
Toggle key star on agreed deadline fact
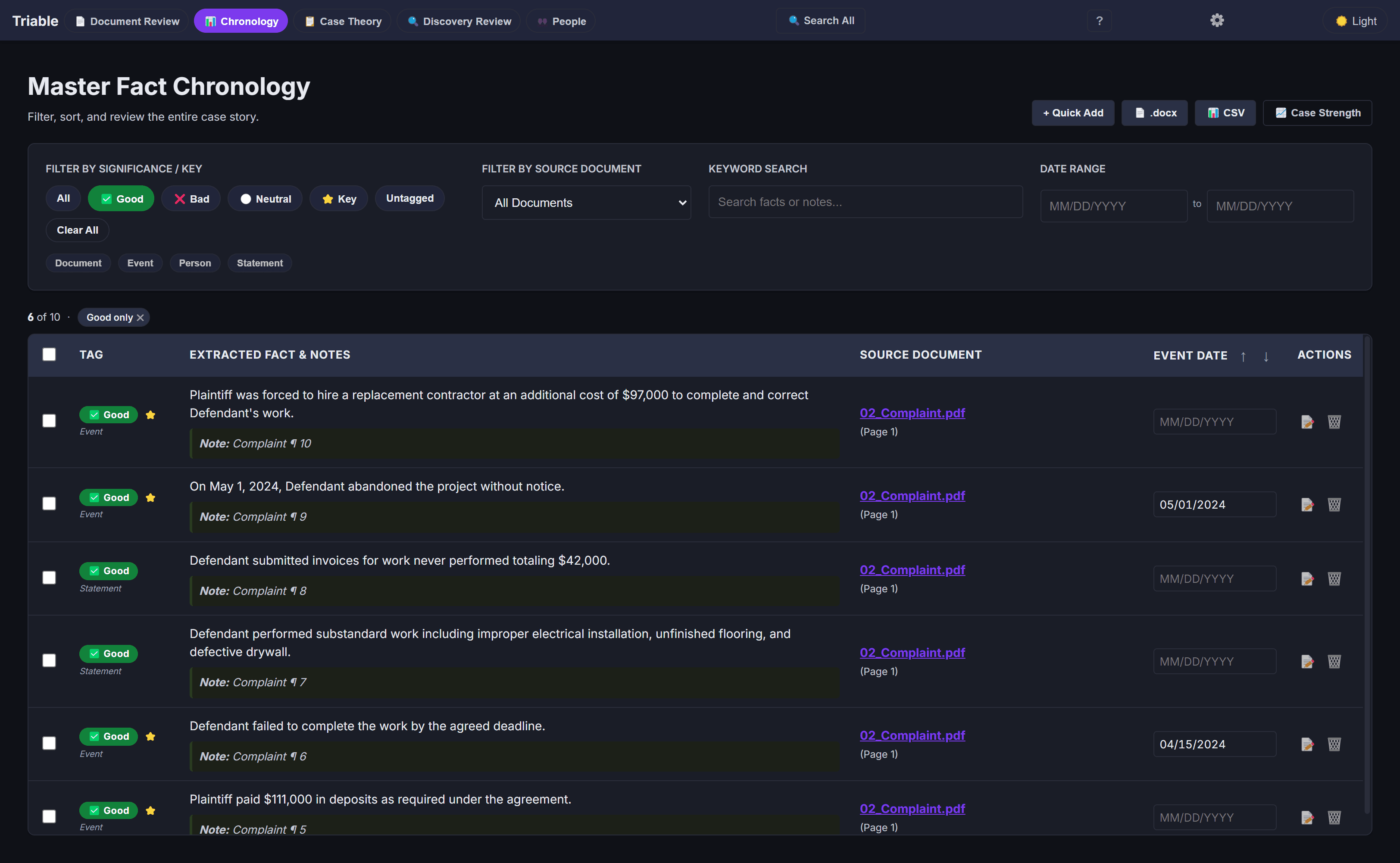point(151,736)
